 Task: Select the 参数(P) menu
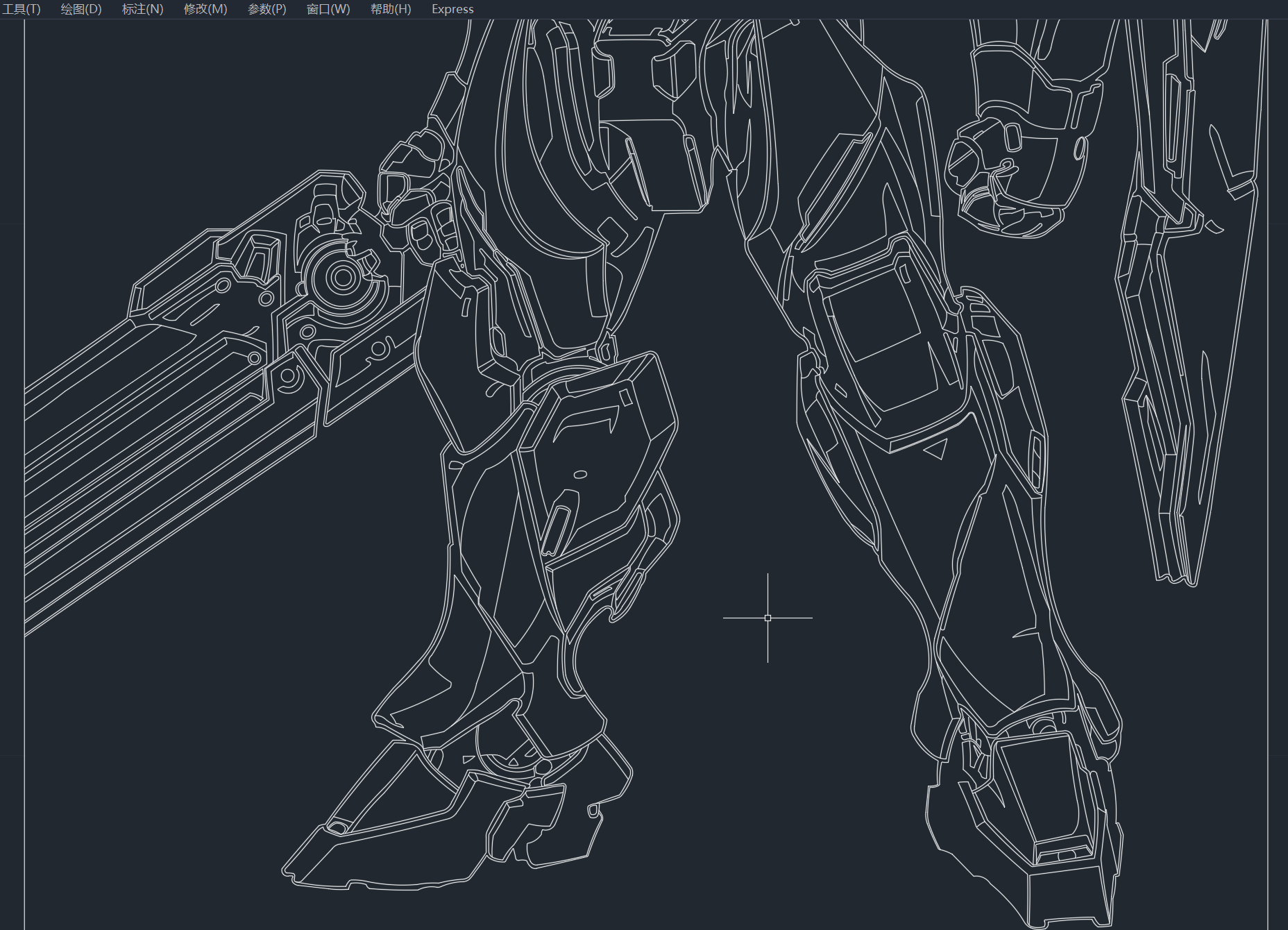[267, 9]
